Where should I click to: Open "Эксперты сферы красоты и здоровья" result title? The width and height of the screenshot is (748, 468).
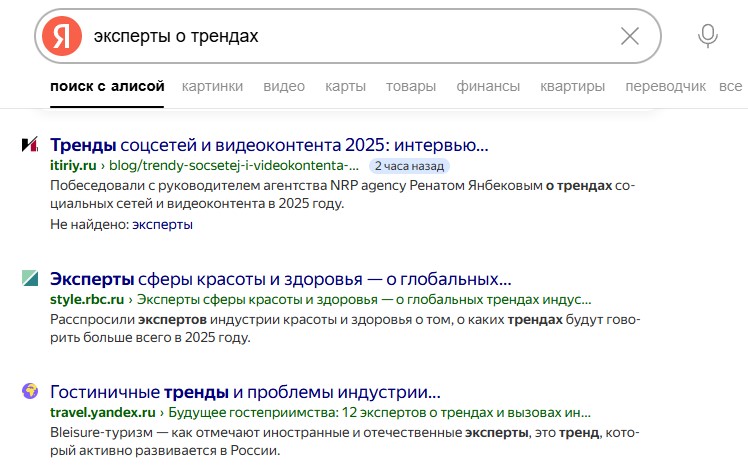coord(280,279)
